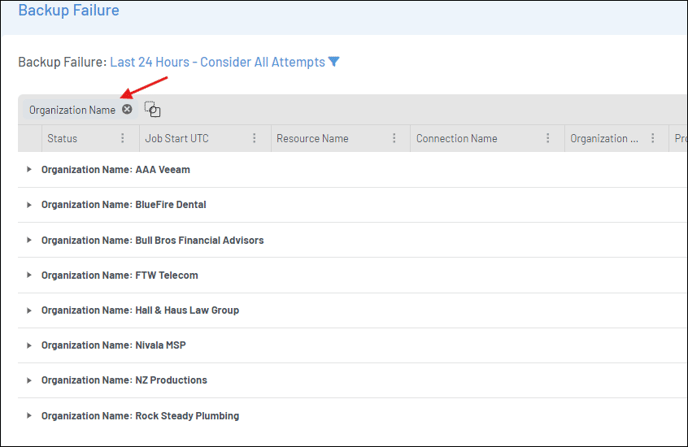
Task: Select the 'Organization Name: FTW Telecom' row text
Action: 120,275
